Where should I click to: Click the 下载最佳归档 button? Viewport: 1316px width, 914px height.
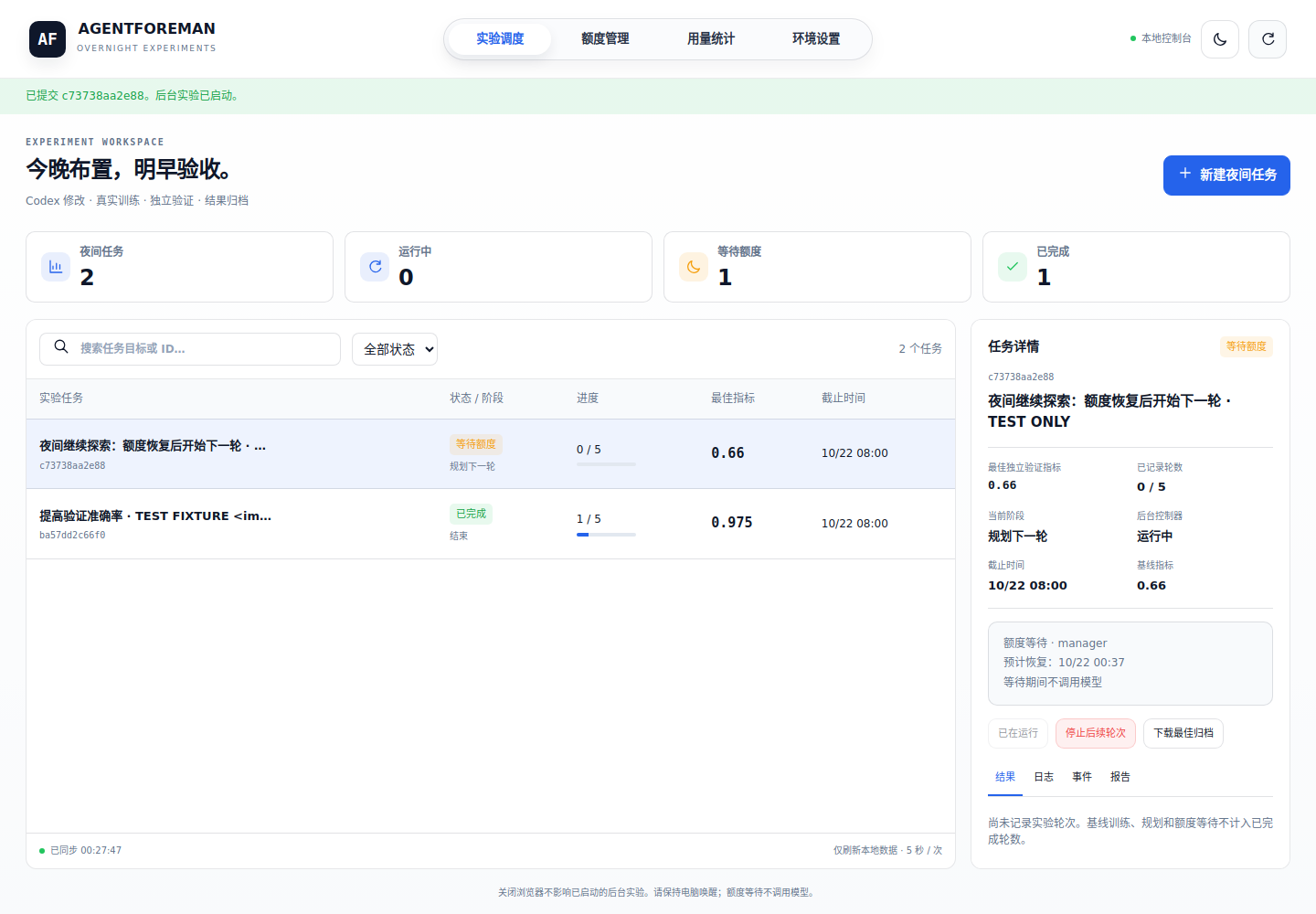pos(1183,733)
